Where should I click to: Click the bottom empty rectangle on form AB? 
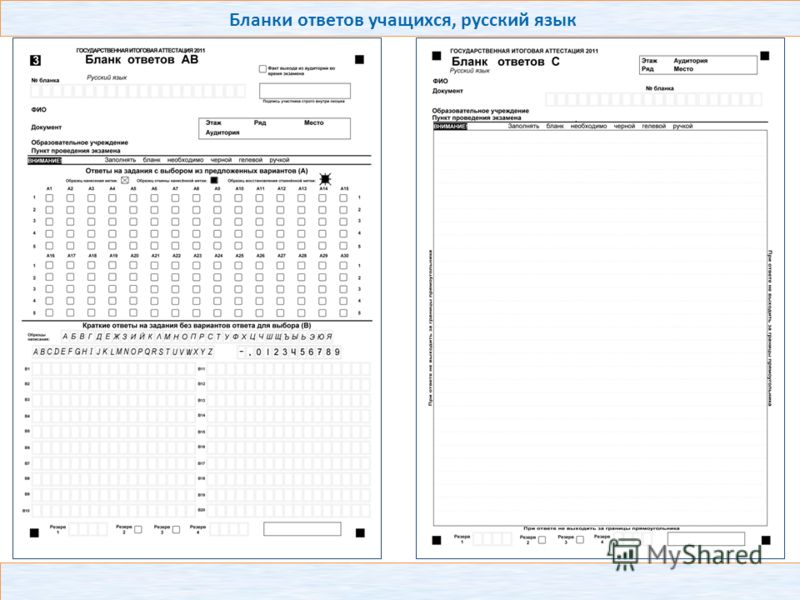[302, 529]
